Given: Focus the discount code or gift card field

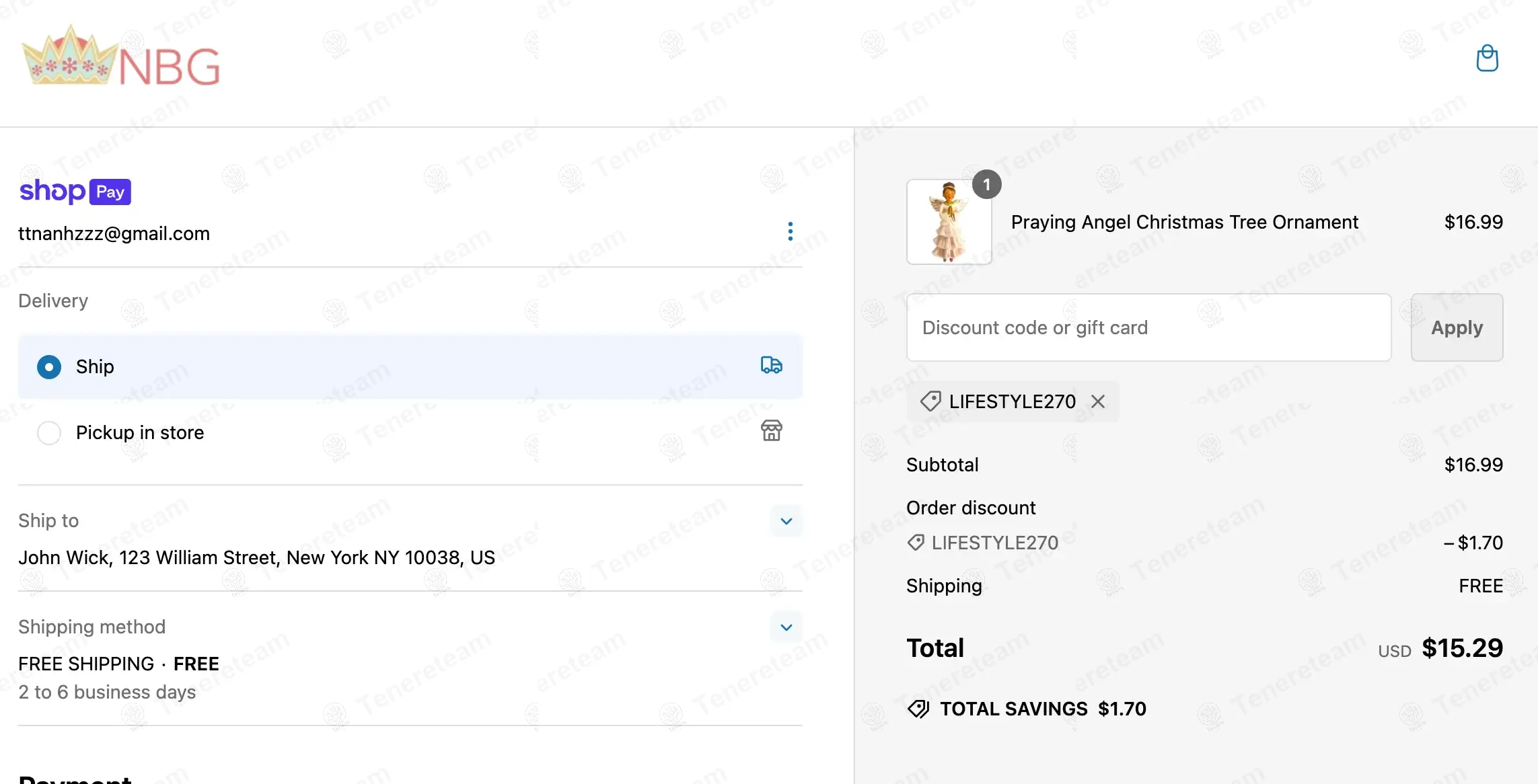Looking at the screenshot, I should point(1148,327).
